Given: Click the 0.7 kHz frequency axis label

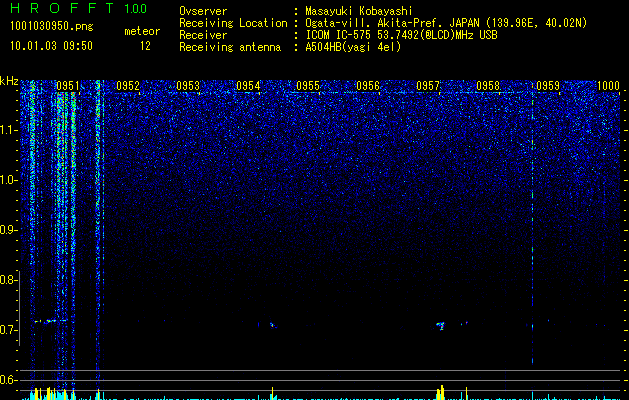Looking at the screenshot, I should [x=8, y=330].
